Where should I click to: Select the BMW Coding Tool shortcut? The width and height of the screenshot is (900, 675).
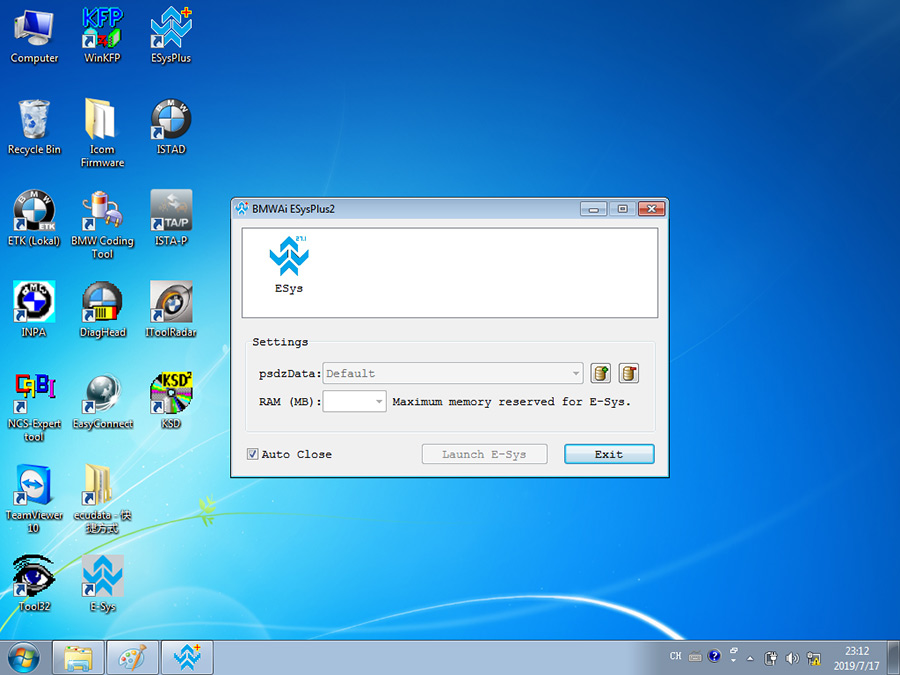102,225
